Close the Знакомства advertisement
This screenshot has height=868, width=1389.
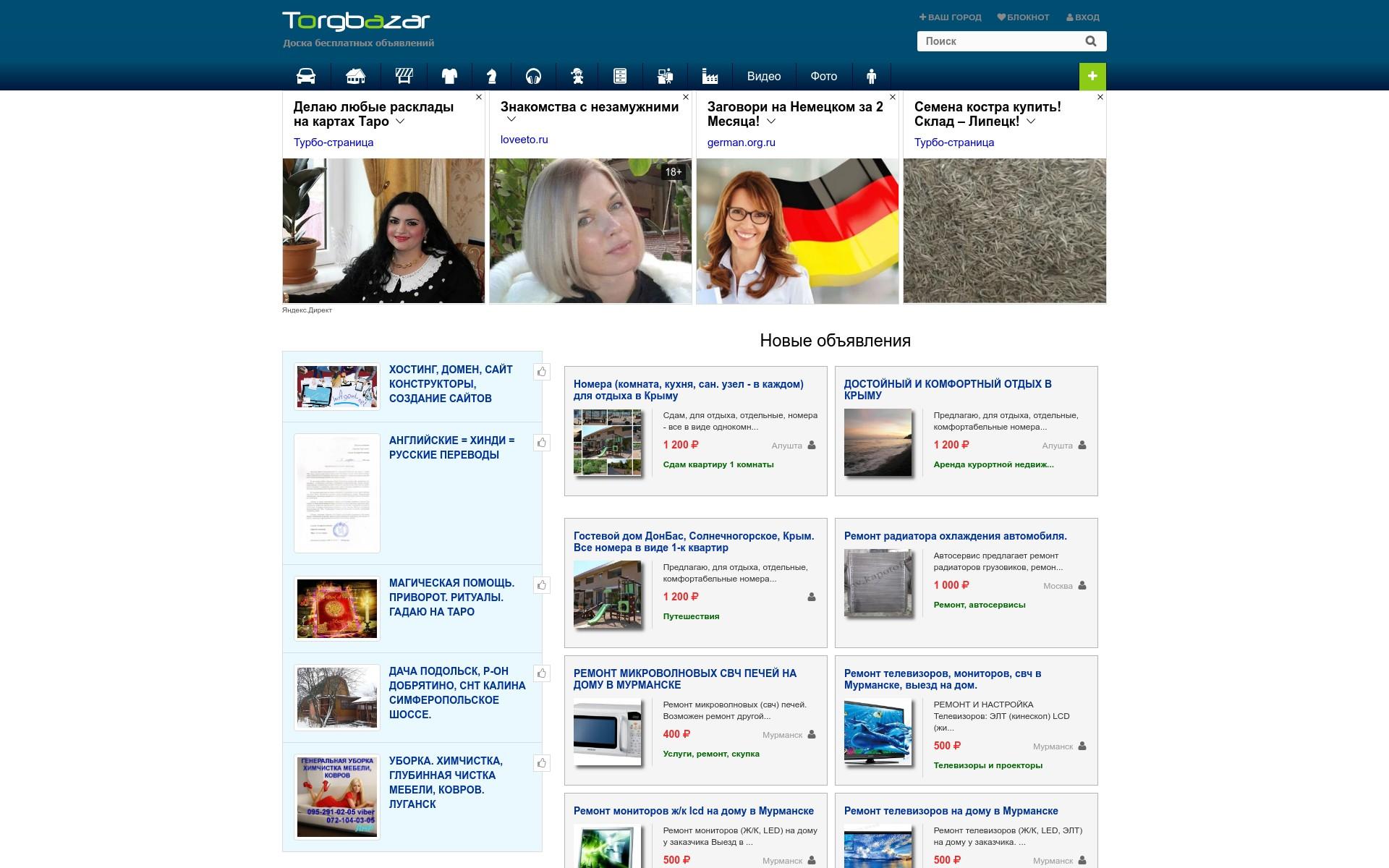[x=686, y=97]
